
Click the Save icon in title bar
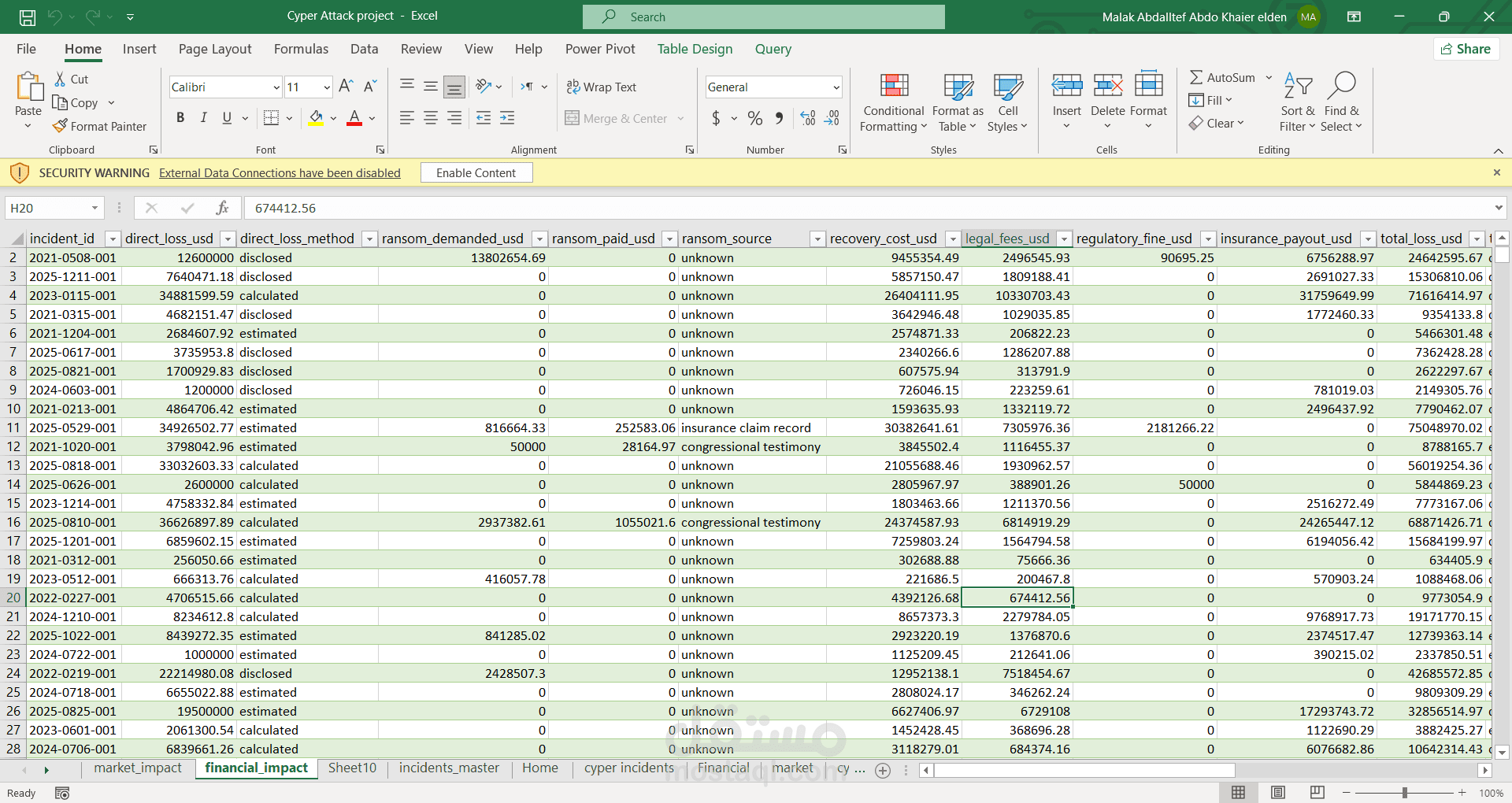click(28, 17)
